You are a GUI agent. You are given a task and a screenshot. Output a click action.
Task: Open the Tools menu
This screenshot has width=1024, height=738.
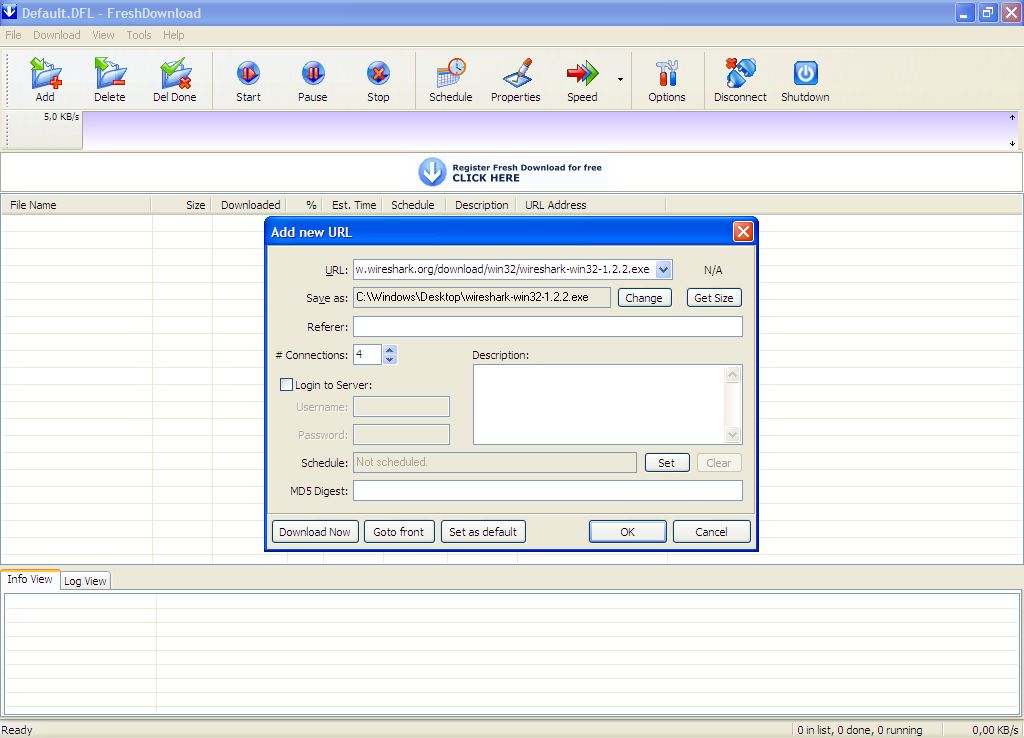[x=138, y=35]
